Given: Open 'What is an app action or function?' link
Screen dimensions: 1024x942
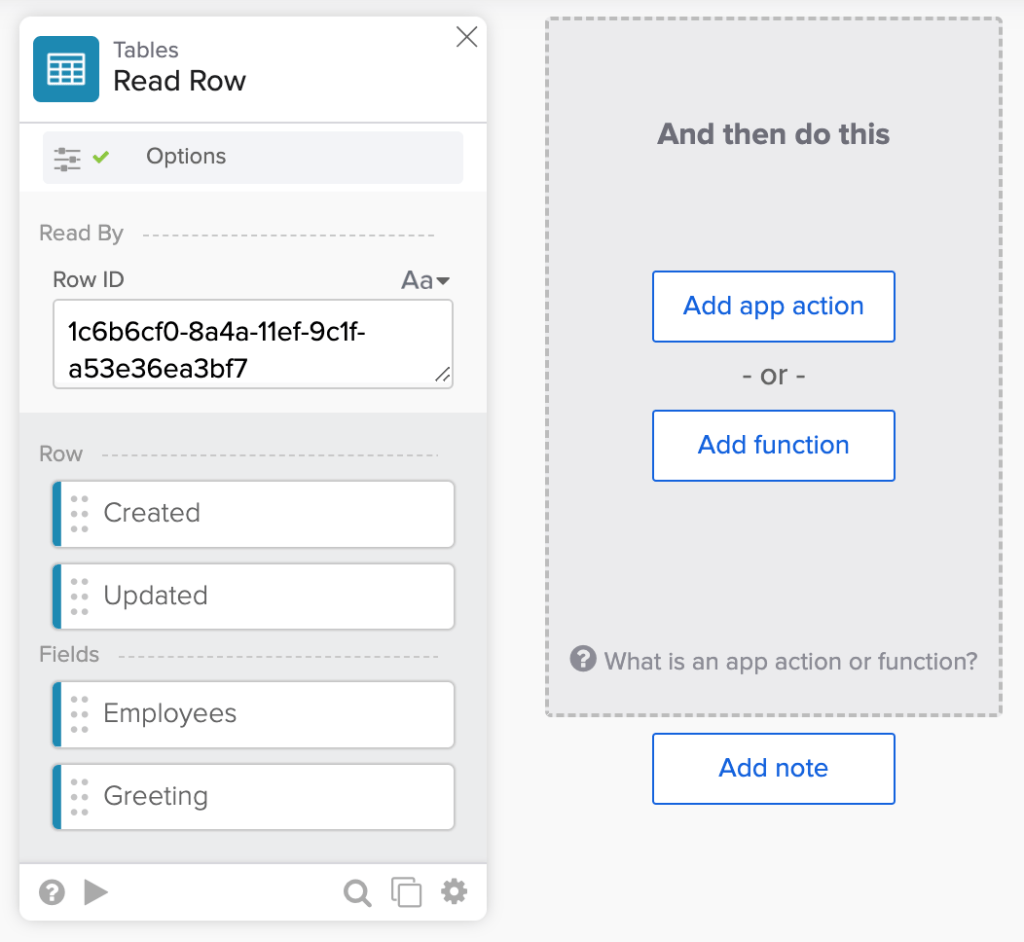Looking at the screenshot, I should [x=790, y=661].
